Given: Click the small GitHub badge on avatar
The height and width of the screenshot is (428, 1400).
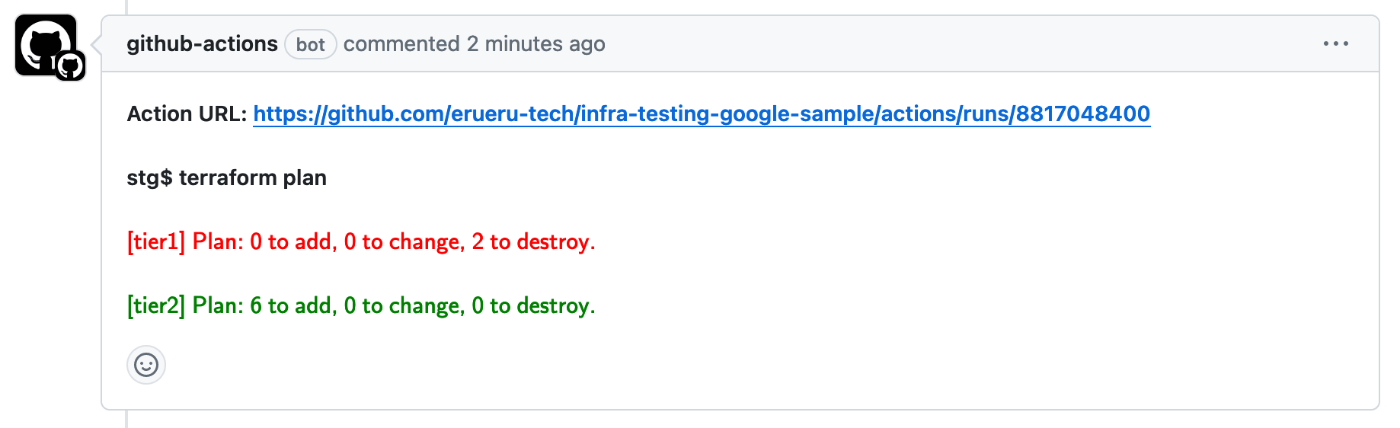Looking at the screenshot, I should pos(69,67).
